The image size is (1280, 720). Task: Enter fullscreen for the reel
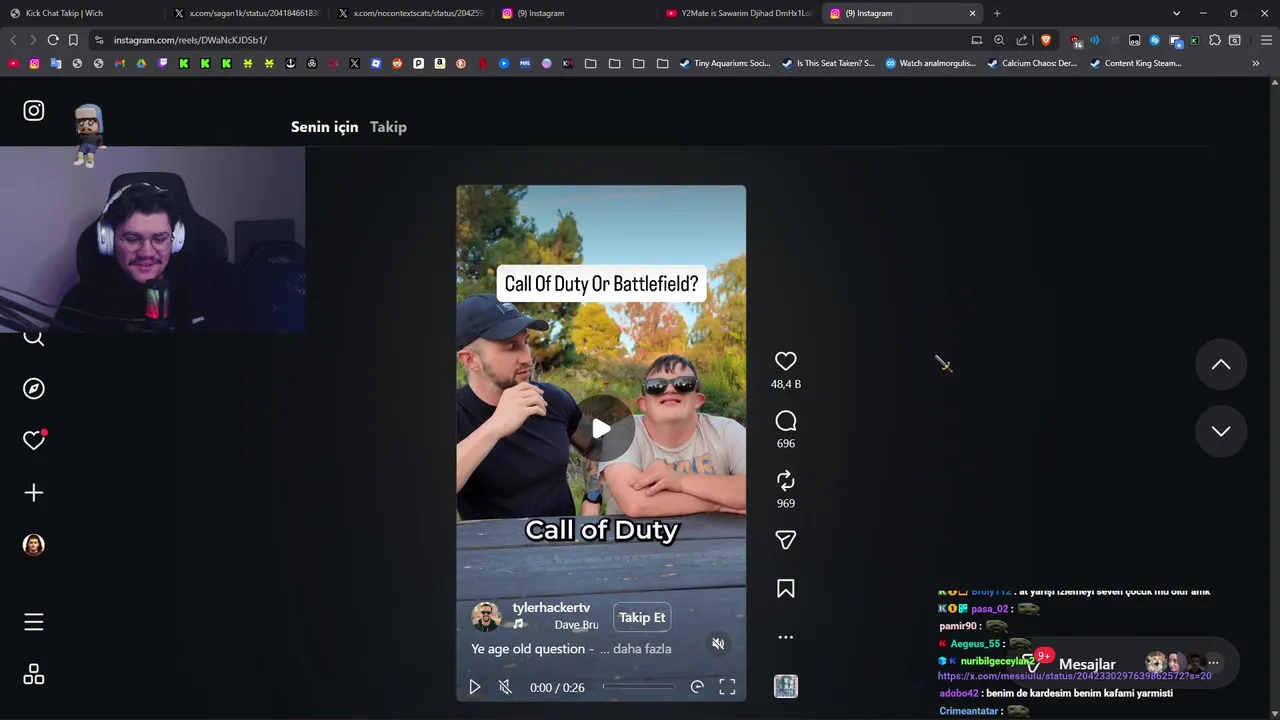(x=727, y=687)
